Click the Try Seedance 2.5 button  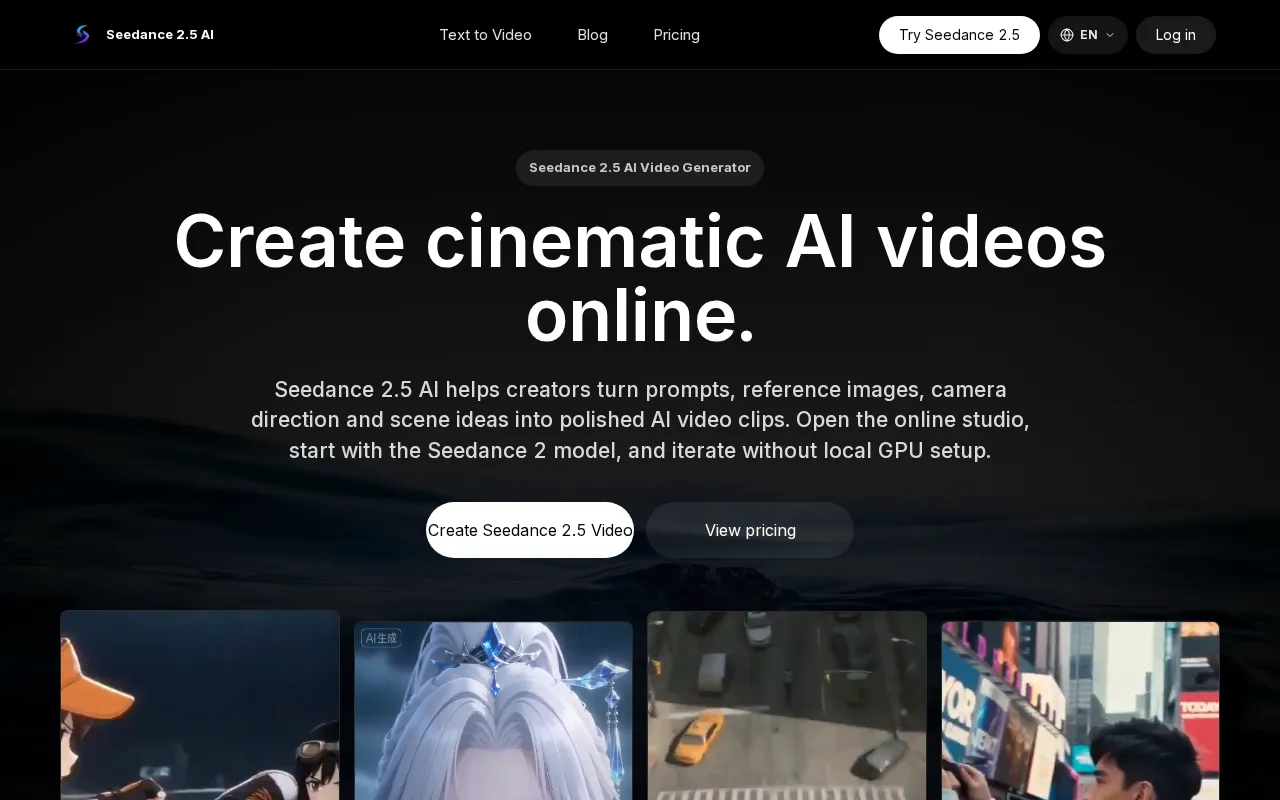pos(959,35)
